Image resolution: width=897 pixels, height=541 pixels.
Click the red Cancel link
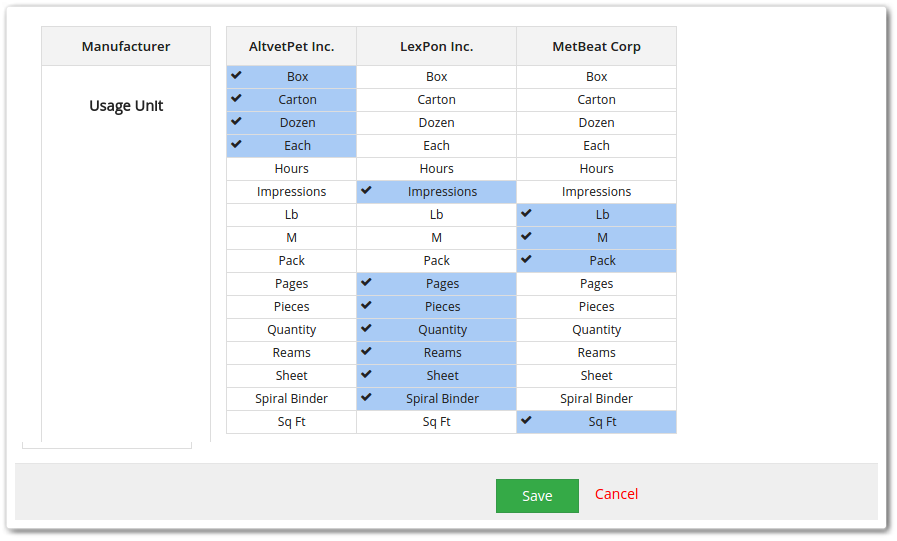(x=616, y=494)
